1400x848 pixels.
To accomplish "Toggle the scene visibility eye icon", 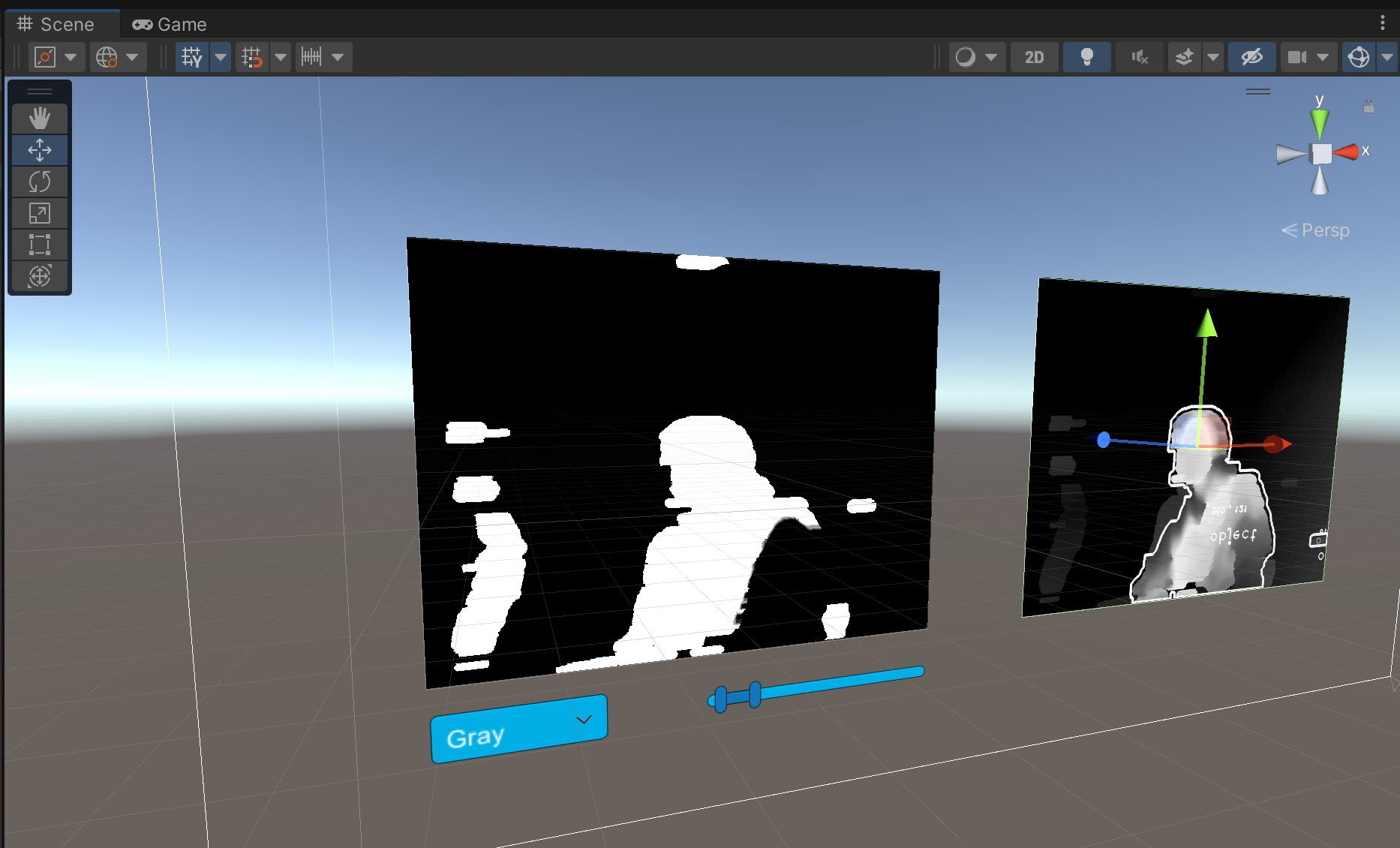I will tap(1251, 56).
